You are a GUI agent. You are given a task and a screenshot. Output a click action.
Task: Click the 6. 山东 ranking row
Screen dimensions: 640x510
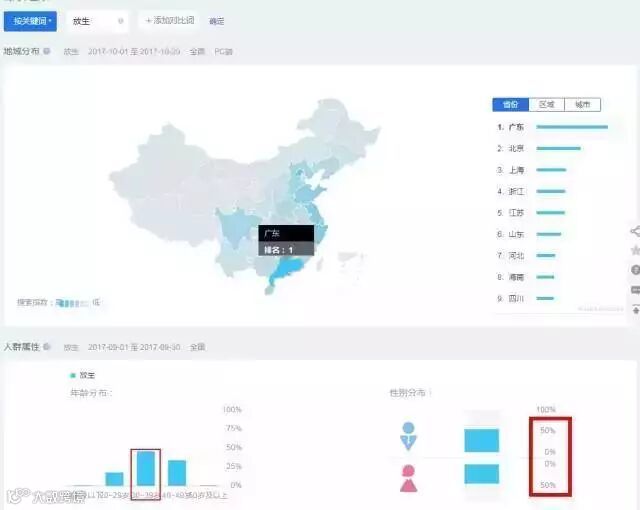click(x=553, y=234)
